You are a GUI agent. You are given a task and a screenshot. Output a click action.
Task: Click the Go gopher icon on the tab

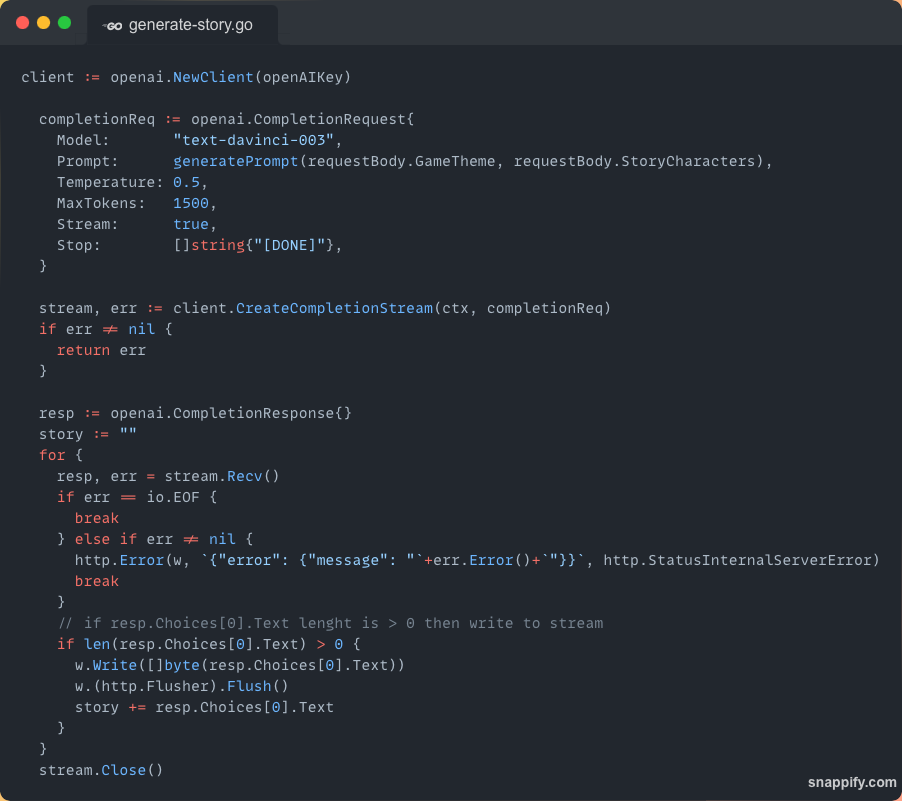[112, 27]
